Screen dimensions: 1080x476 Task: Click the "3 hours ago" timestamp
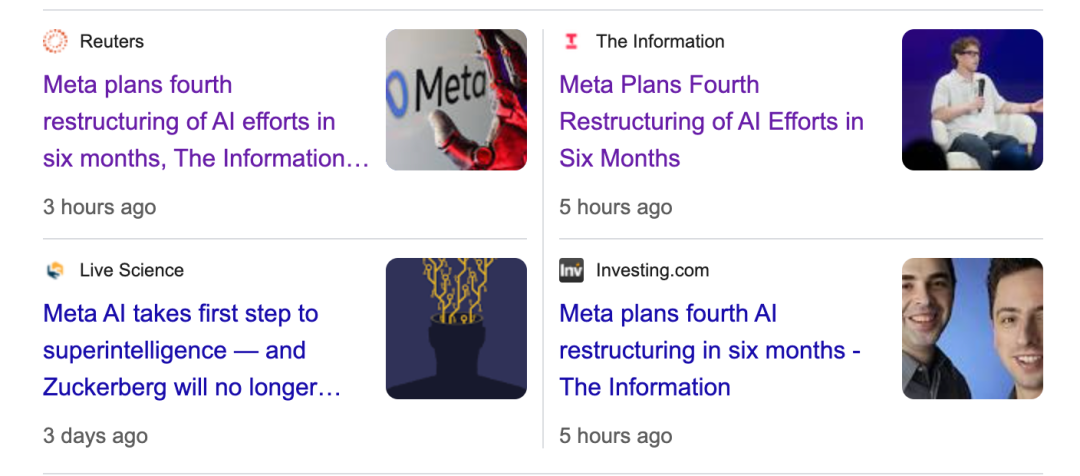(99, 207)
